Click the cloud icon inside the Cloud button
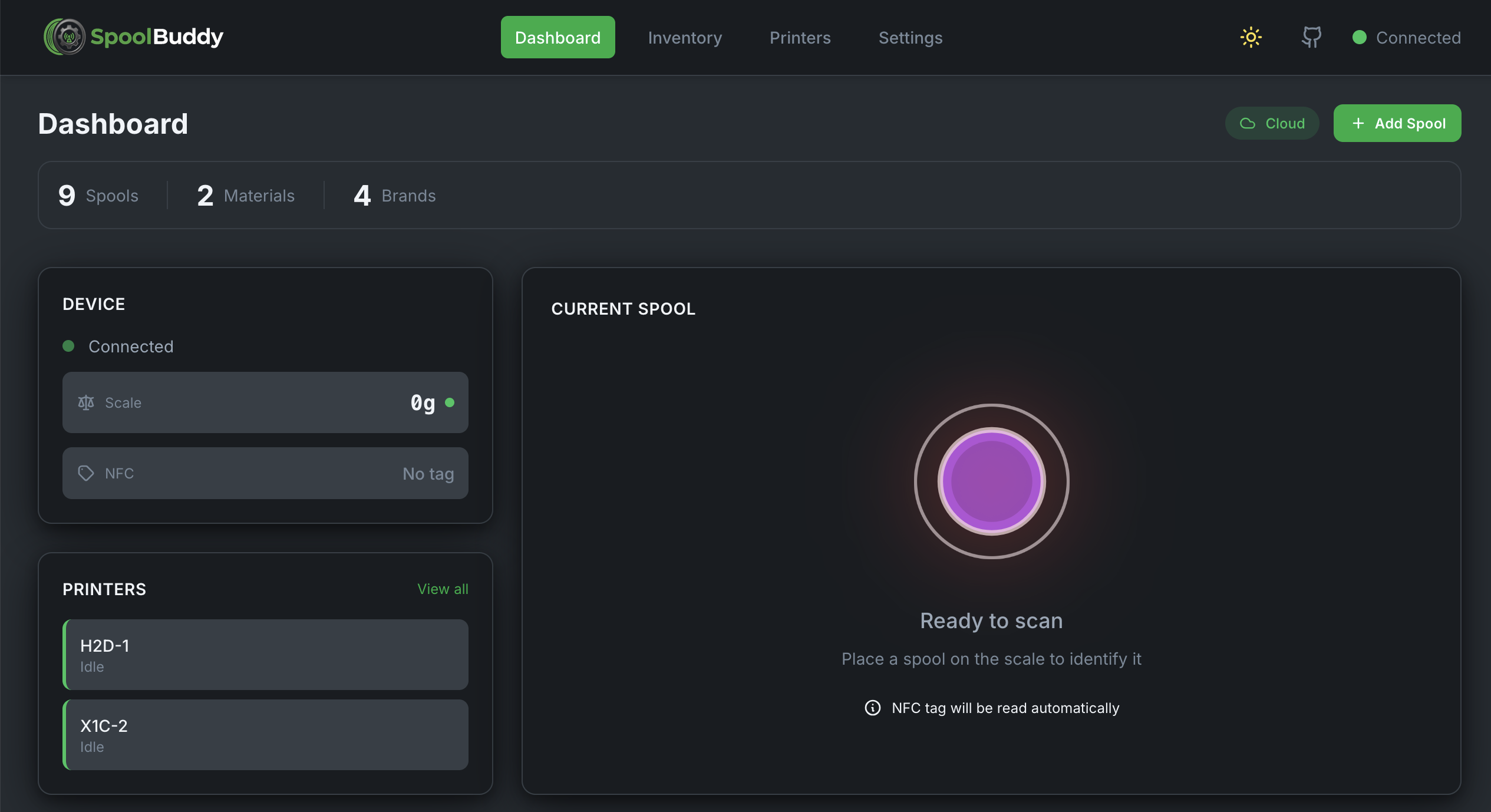Screen dimensions: 1491x812 (1248, 123)
